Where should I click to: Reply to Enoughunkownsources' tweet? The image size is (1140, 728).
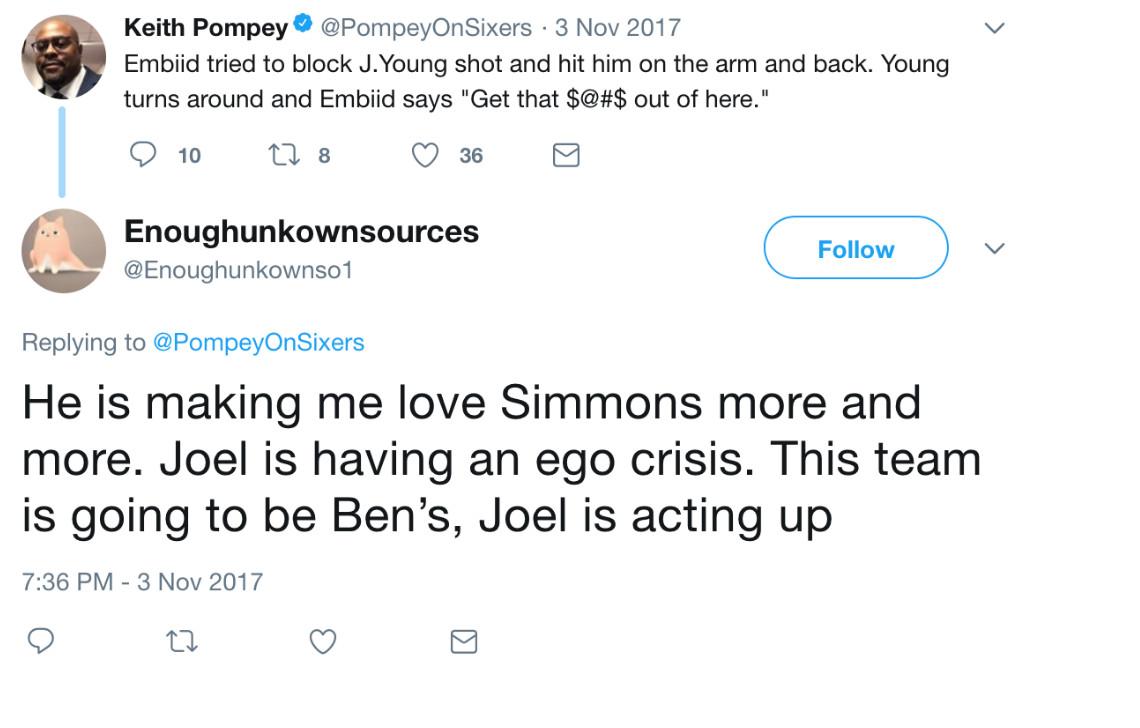coord(40,641)
